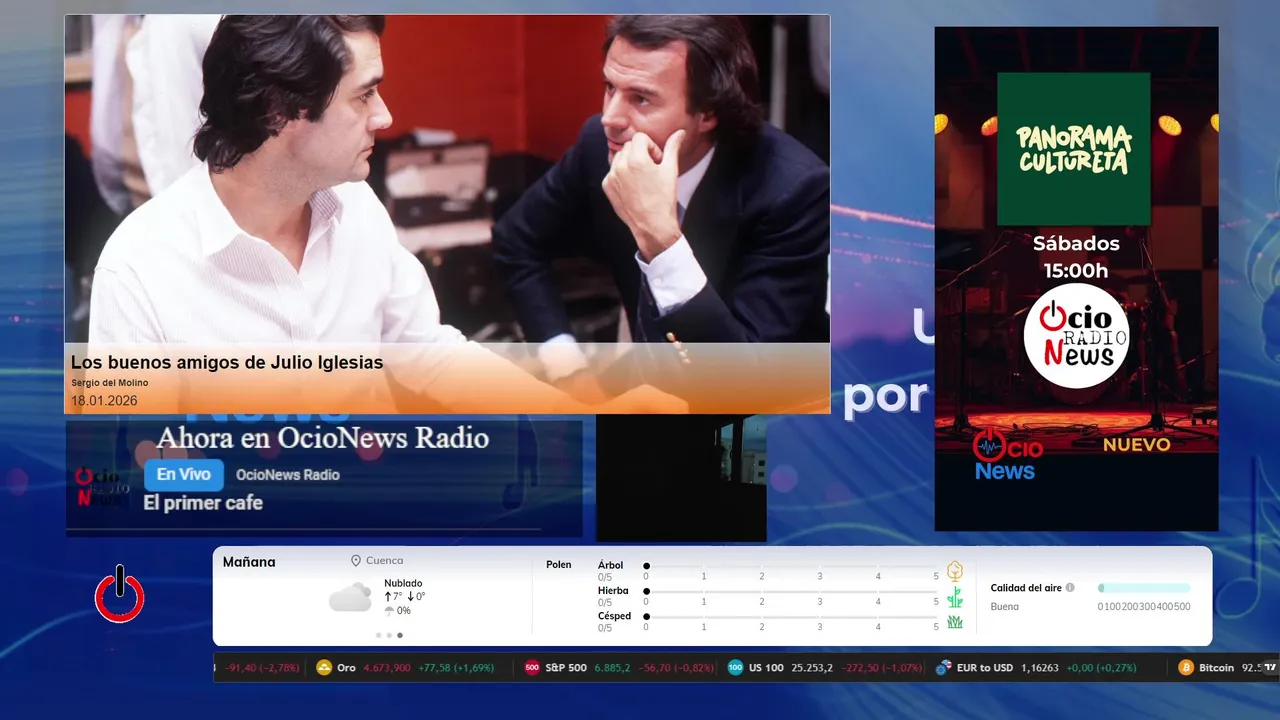The height and width of the screenshot is (720, 1280).
Task: Click the Buena air quality rating
Action: [x=1005, y=607]
